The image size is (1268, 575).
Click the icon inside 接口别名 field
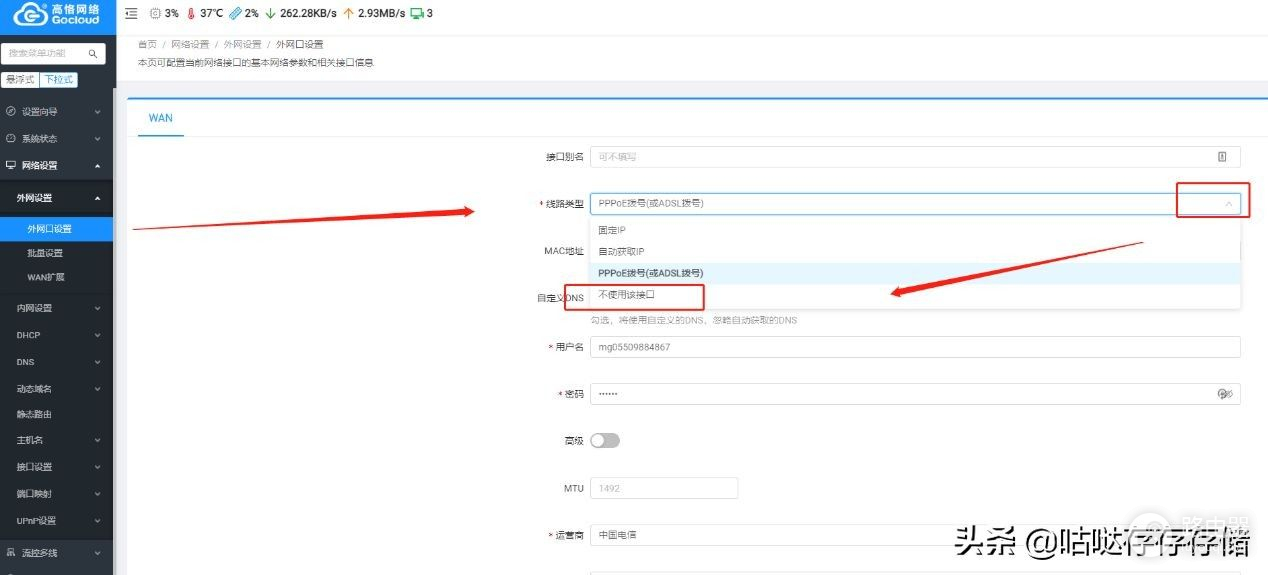[x=1221, y=157]
